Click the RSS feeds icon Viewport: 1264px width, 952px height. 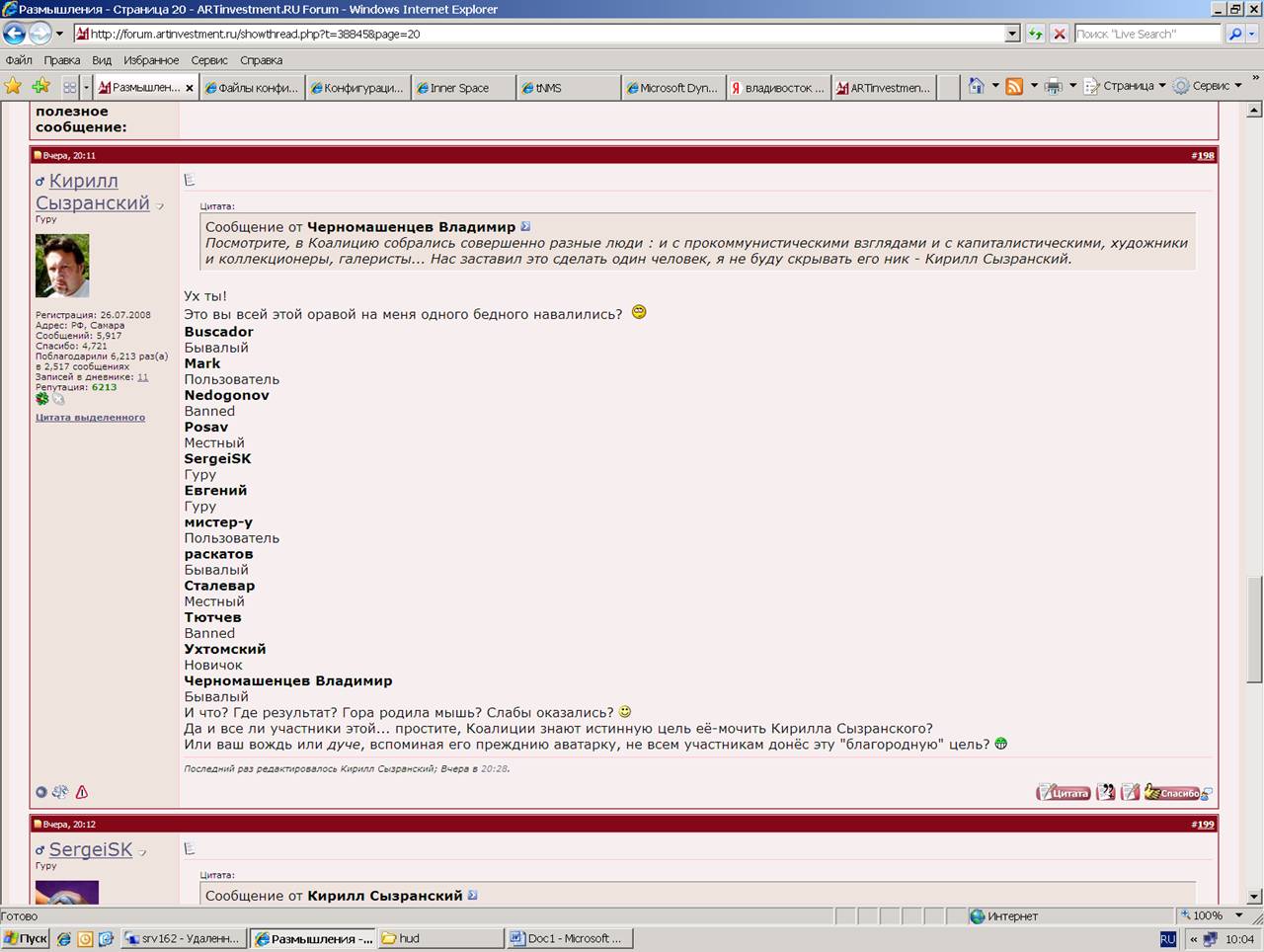(1014, 87)
